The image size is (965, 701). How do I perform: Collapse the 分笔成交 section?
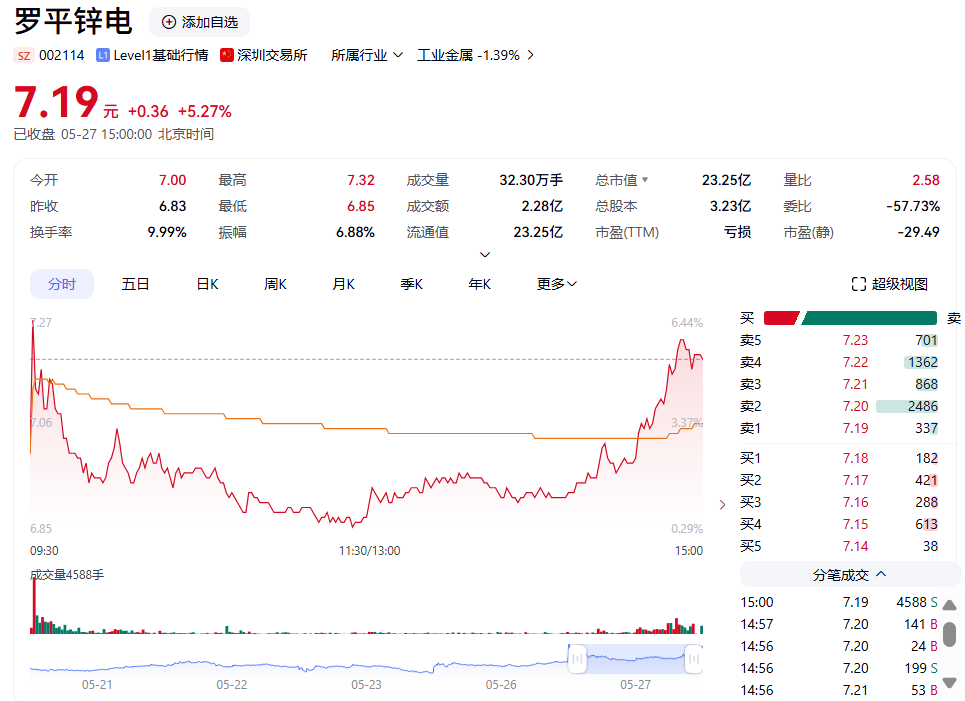880,574
